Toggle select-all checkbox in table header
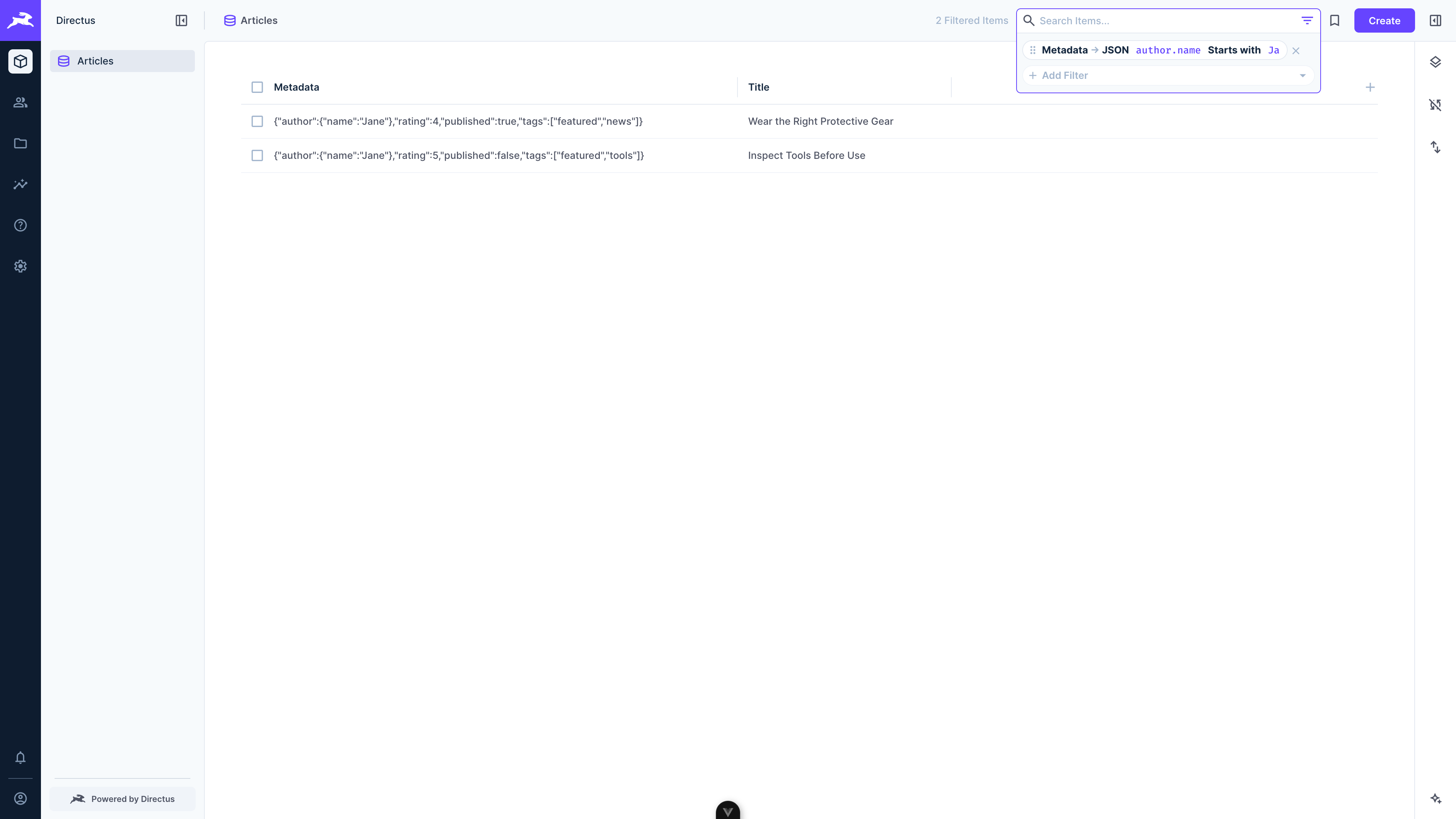1456x819 pixels. click(x=257, y=87)
